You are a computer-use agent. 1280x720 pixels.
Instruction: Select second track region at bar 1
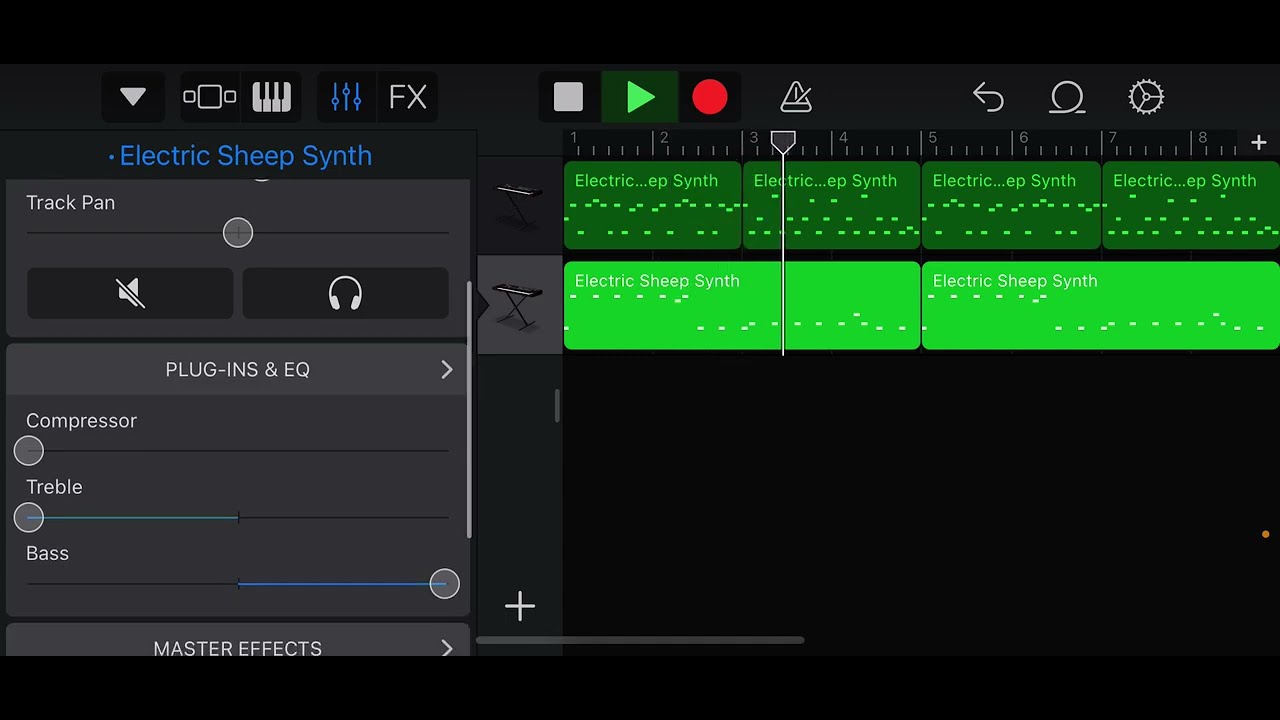point(742,306)
